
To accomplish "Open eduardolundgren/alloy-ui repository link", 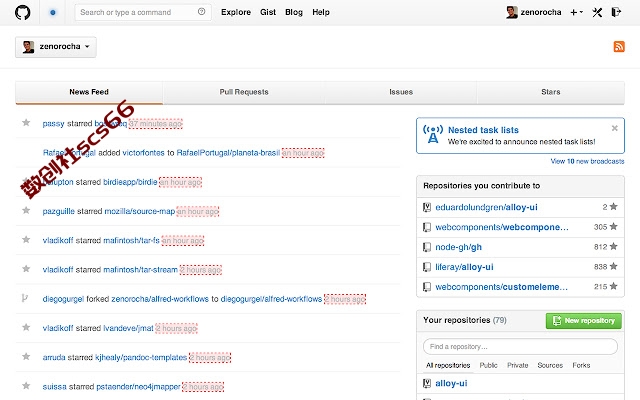I will (x=486, y=207).
